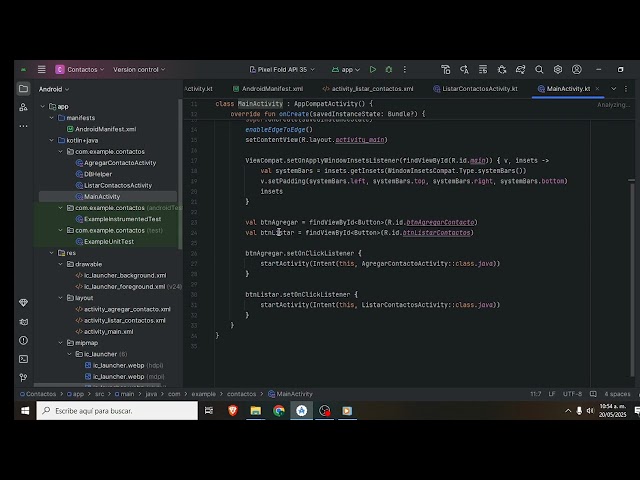The width and height of the screenshot is (640, 480).
Task: Run the app with green play button
Action: pyautogui.click(x=373, y=70)
